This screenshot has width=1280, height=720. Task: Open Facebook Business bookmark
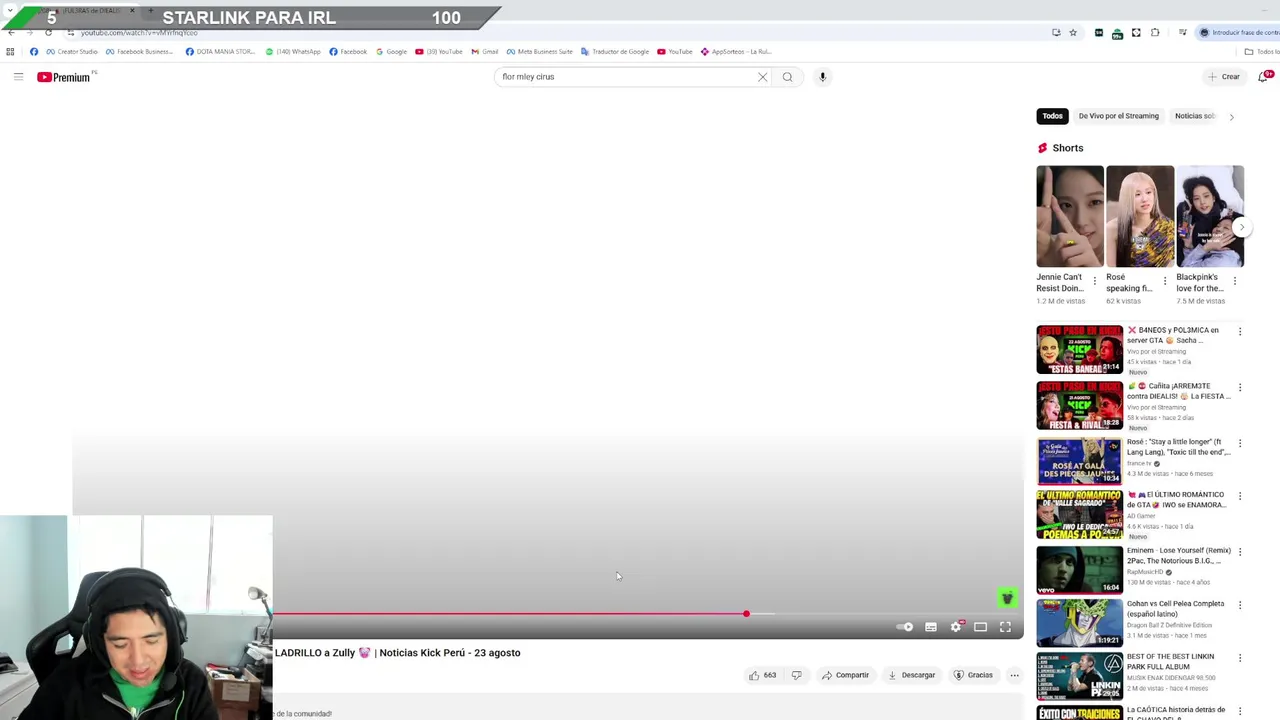pyautogui.click(x=139, y=52)
